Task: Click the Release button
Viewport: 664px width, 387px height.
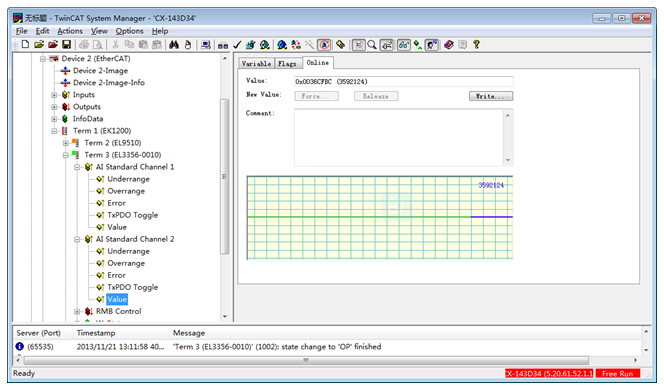Action: coord(376,96)
